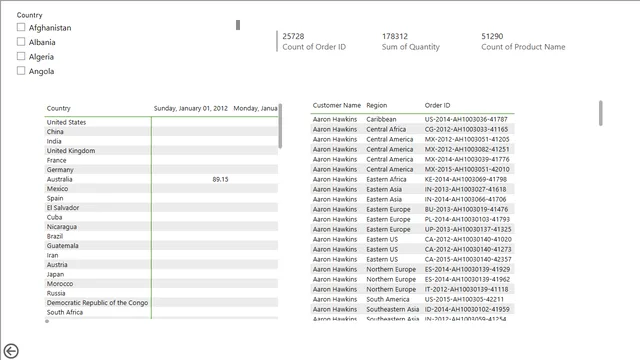Click order US-2015-AH100305-42211
Viewport: 640px width, 360px height.
[464, 299]
